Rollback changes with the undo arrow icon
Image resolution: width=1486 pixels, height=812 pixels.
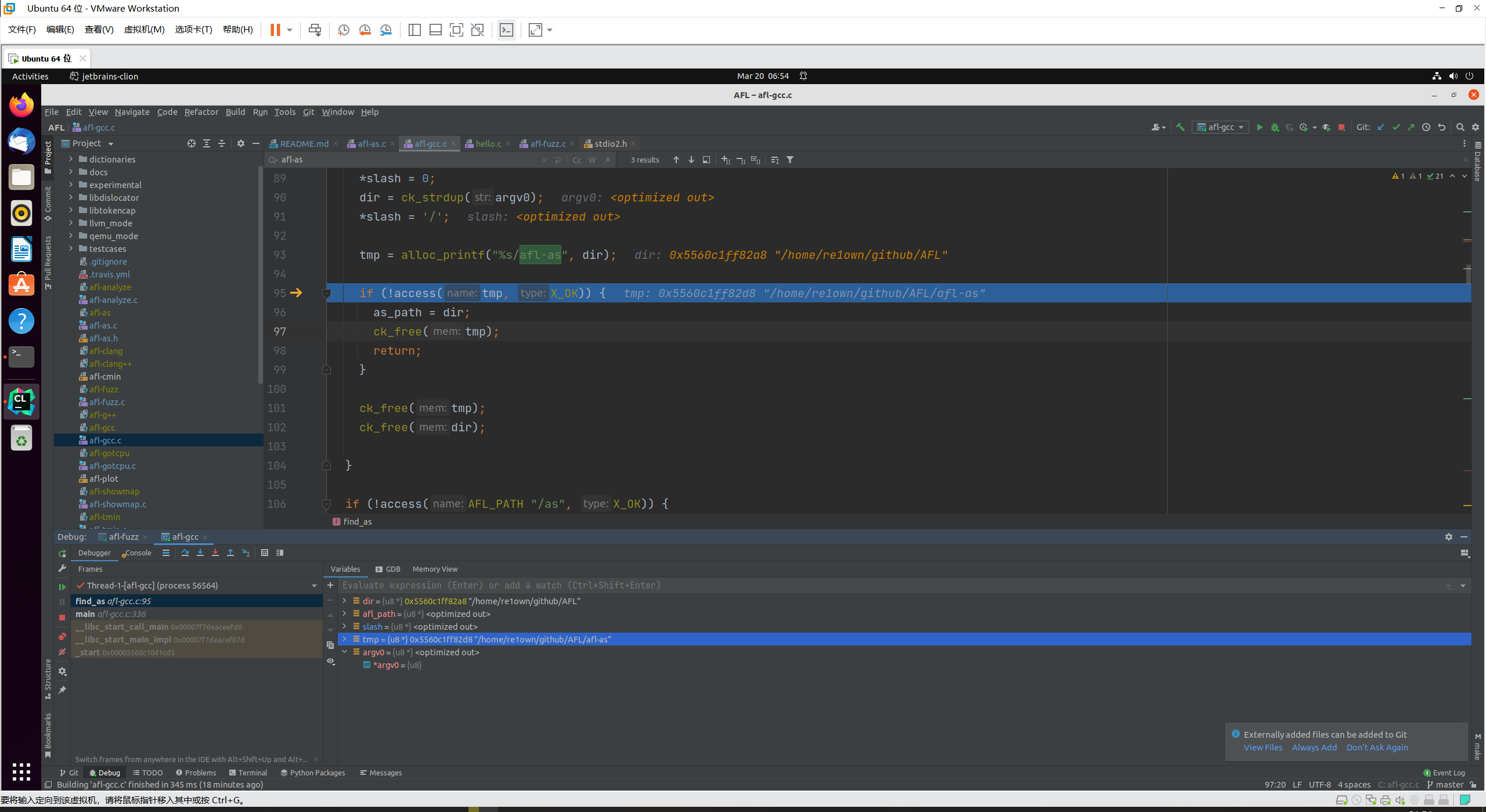tap(1441, 127)
